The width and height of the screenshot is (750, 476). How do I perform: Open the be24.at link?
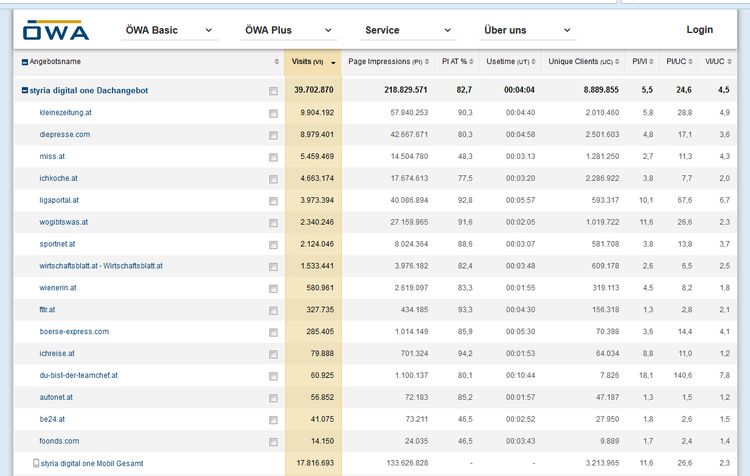click(52, 419)
